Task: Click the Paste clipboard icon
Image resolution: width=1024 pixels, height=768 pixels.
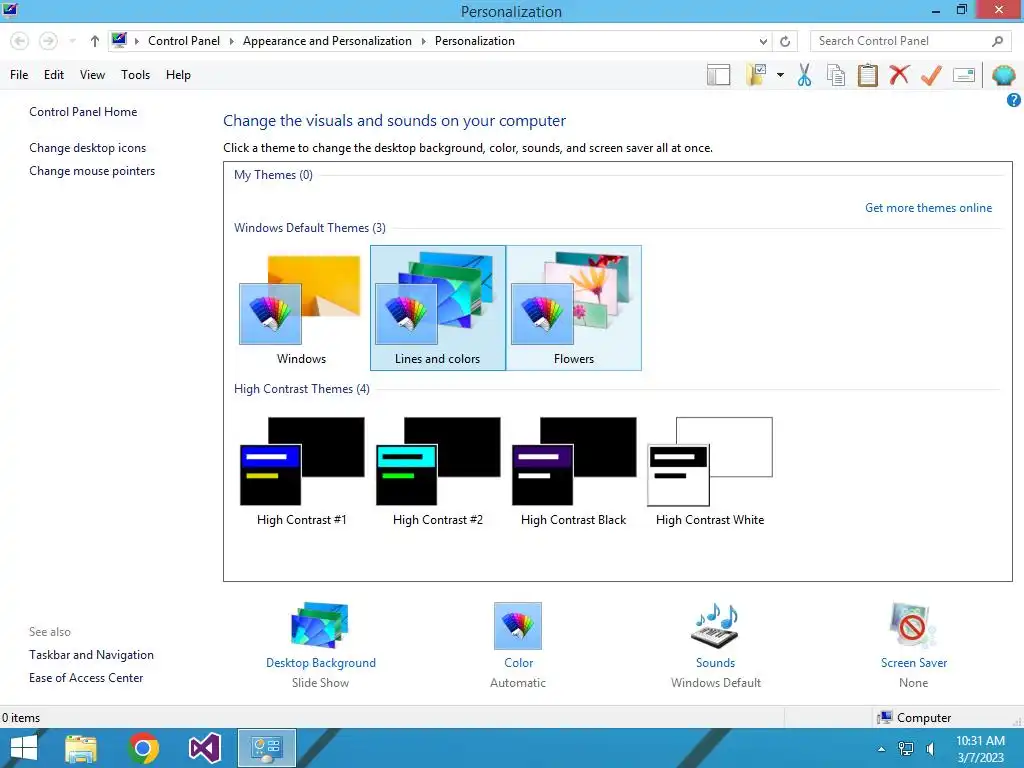Action: pyautogui.click(x=867, y=75)
